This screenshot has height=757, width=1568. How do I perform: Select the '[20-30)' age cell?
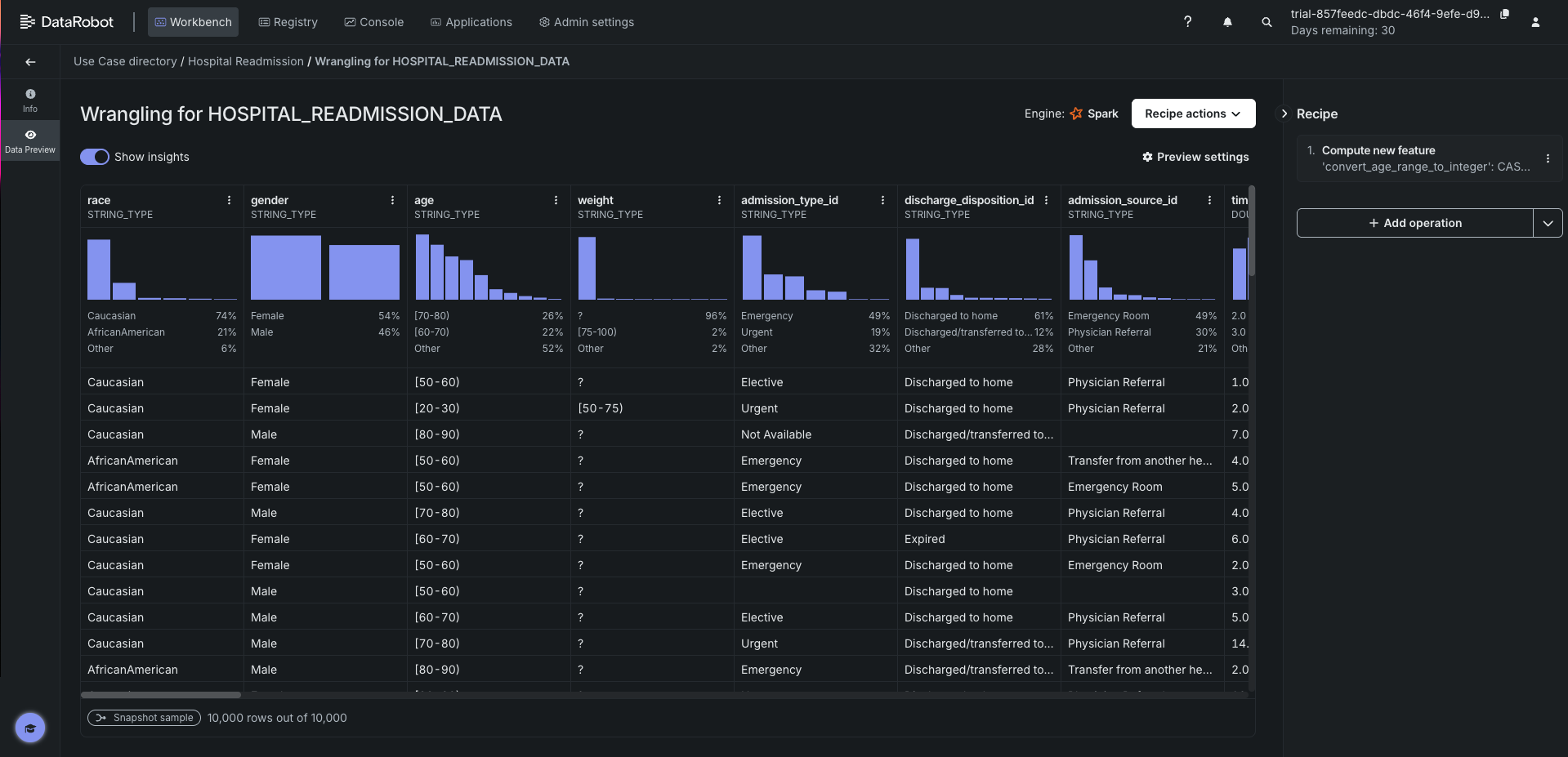tap(489, 408)
